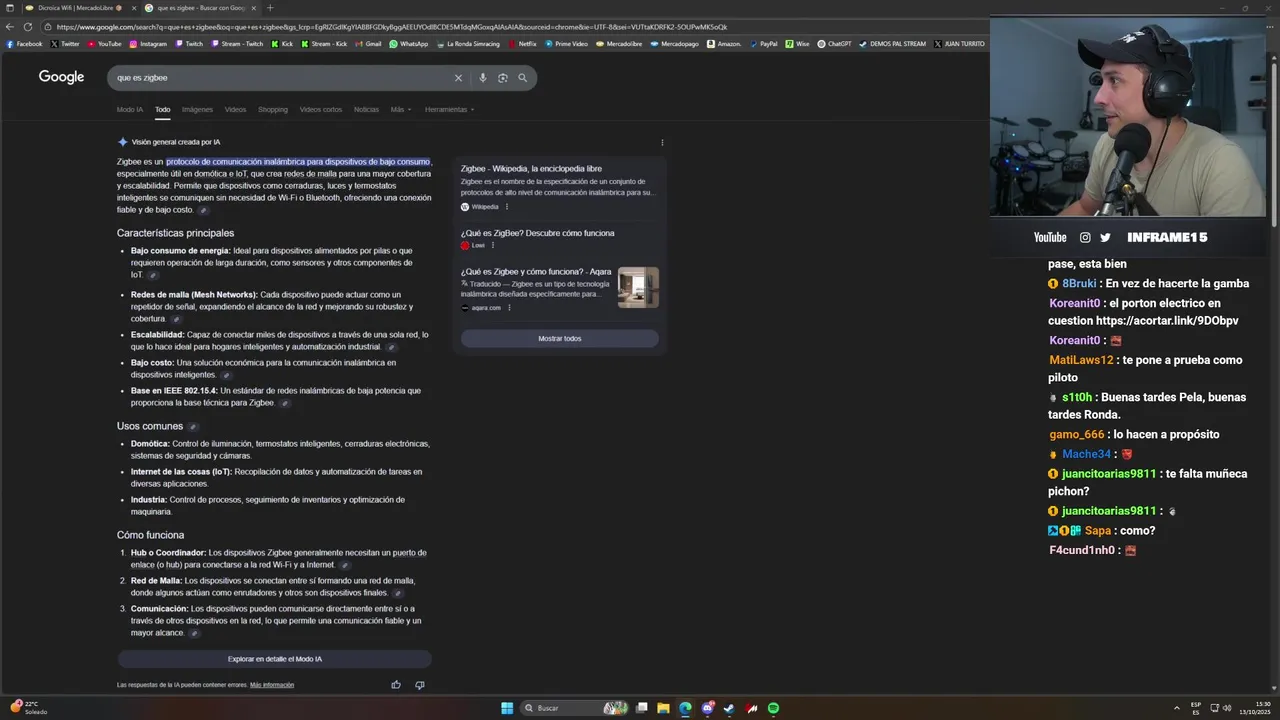Open Google Lens image search icon
Viewport: 1280px width, 720px height.
tap(503, 78)
